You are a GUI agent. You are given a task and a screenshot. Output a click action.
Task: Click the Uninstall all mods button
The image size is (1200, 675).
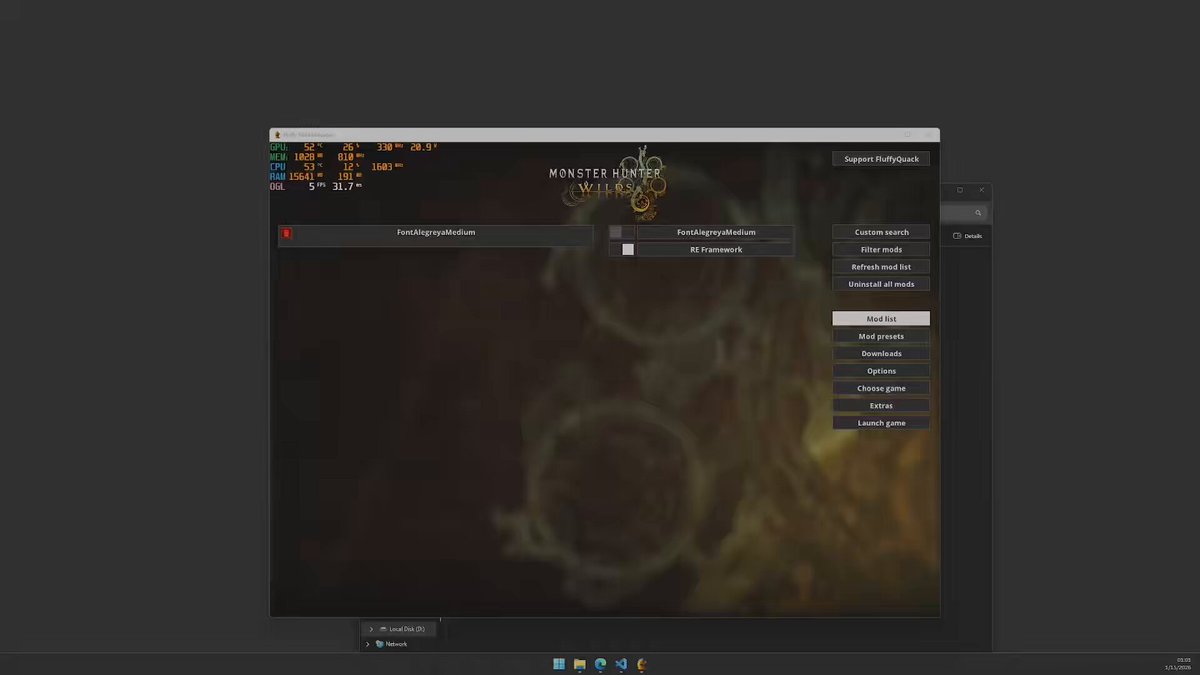(881, 284)
